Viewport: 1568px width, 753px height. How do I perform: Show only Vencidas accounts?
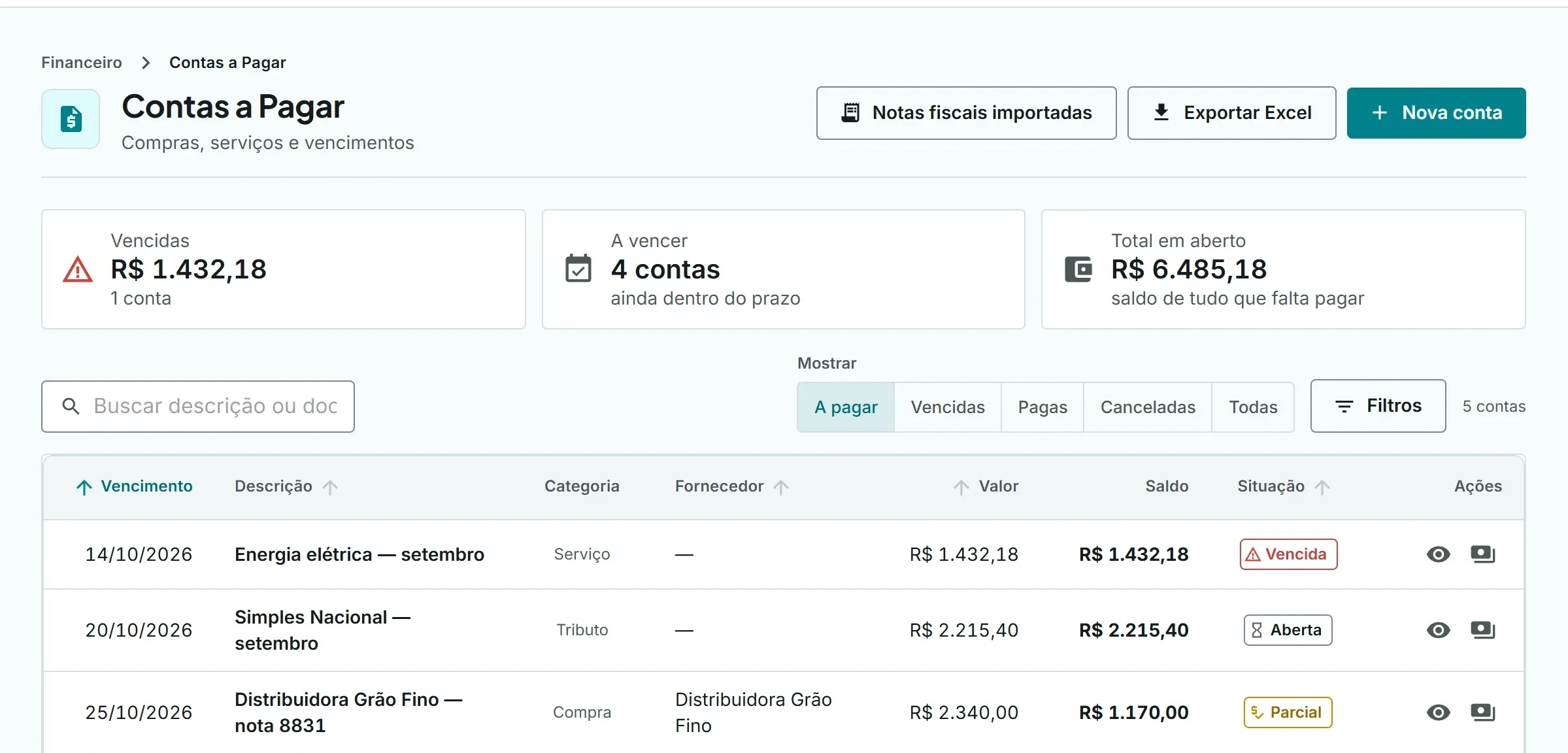[x=948, y=407]
